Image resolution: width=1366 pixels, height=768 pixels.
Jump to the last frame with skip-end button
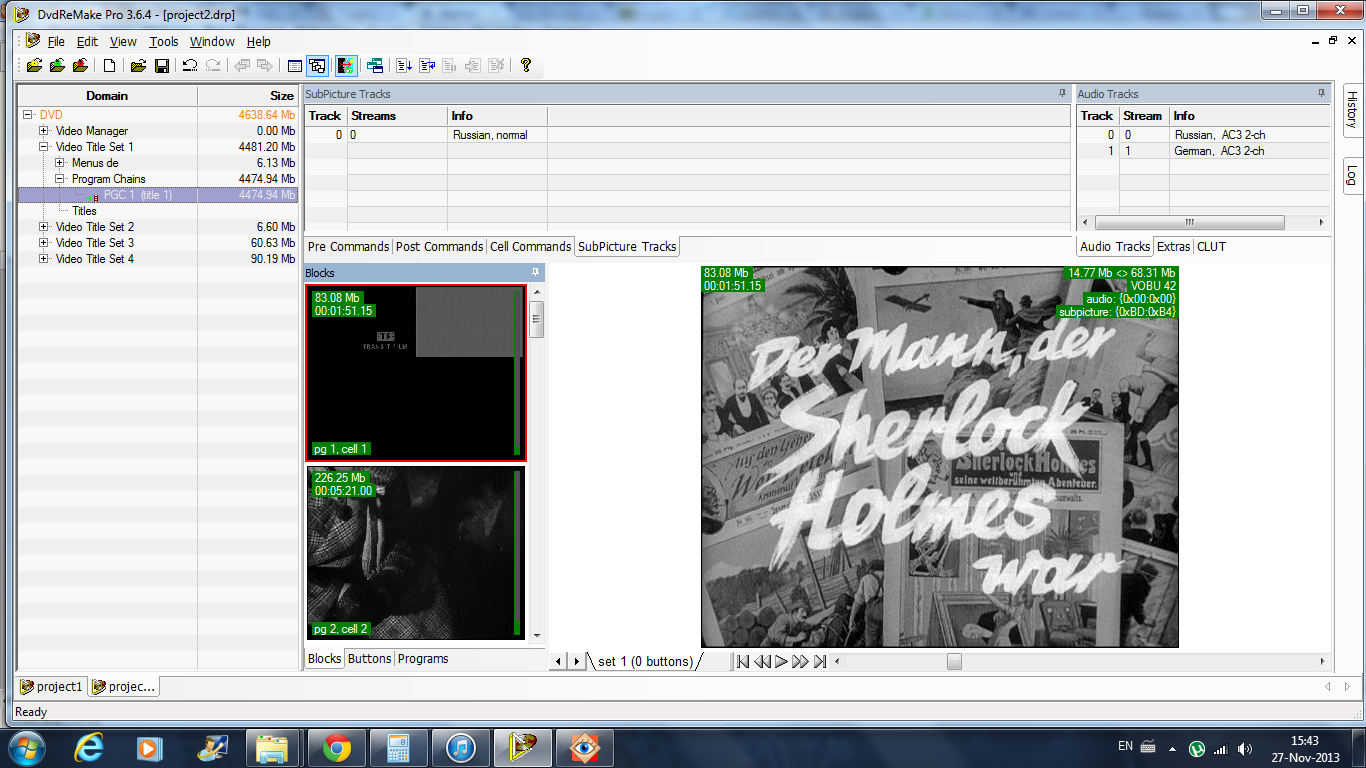tap(820, 661)
